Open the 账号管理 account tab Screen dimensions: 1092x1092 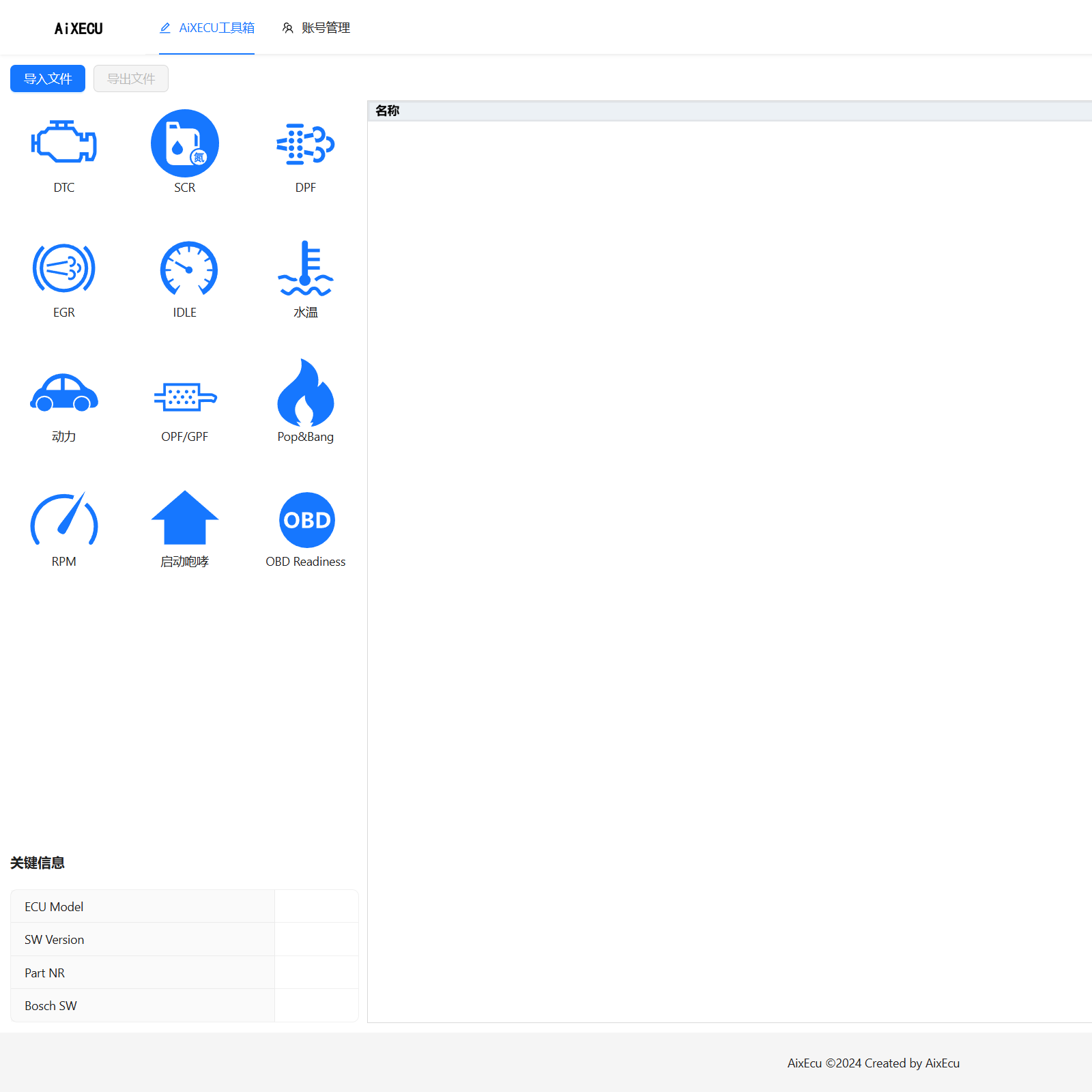316,28
